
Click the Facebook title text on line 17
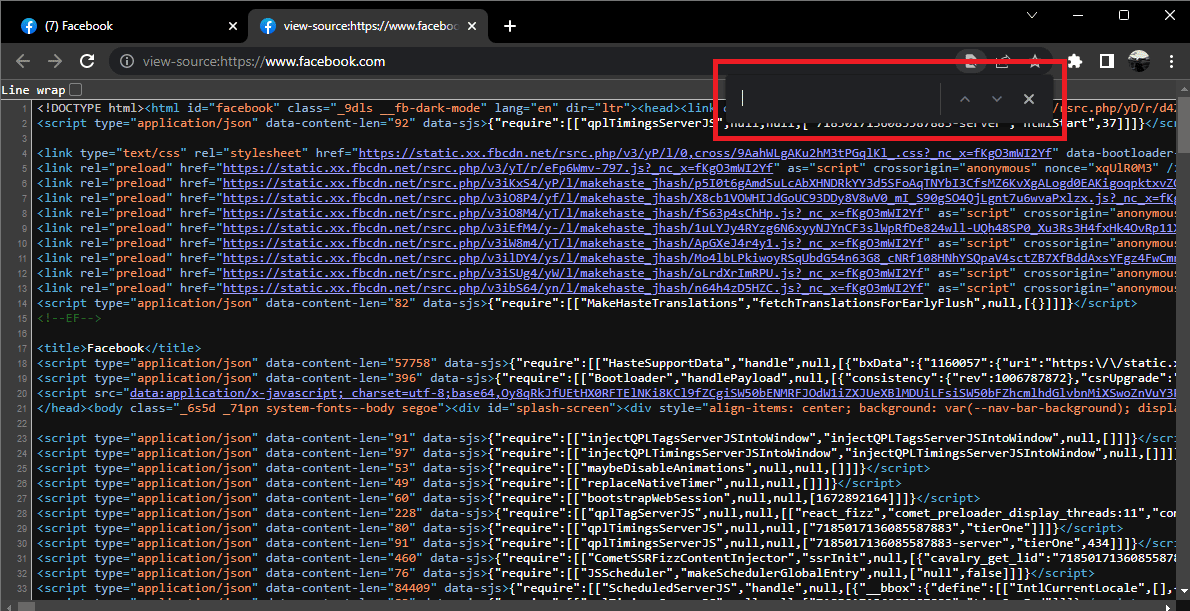115,348
